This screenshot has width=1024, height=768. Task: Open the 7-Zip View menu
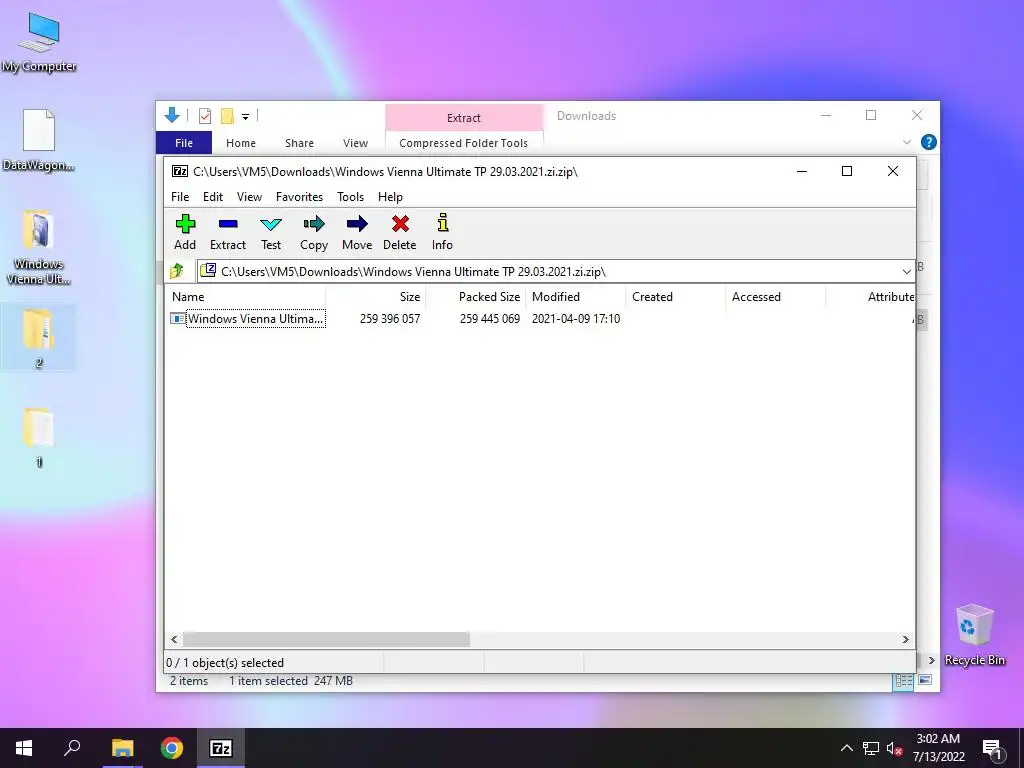click(249, 197)
